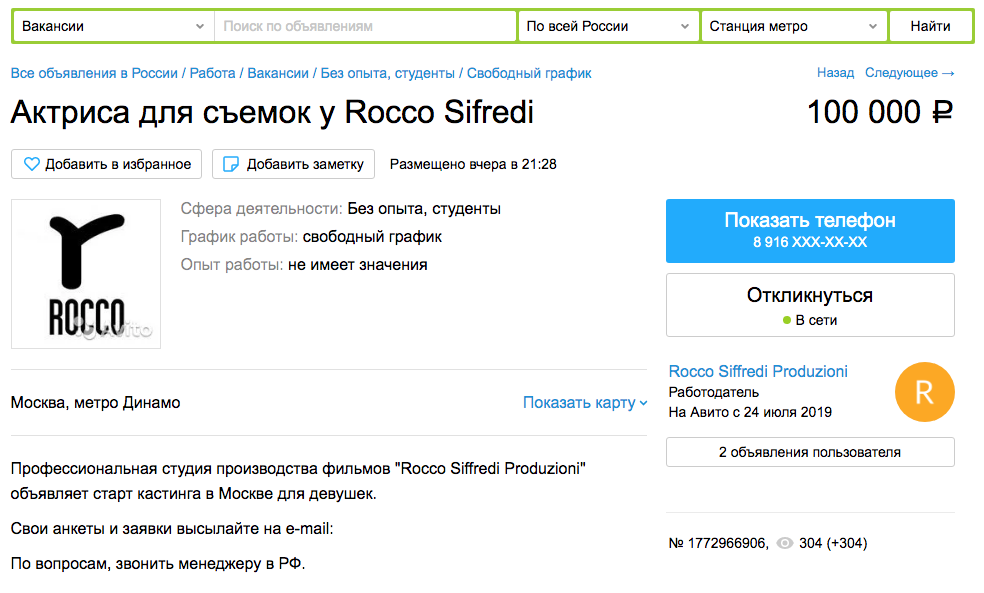Open the Rocco Siffredi Produzioni seller link
The width and height of the screenshot is (984, 593).
click(x=758, y=371)
